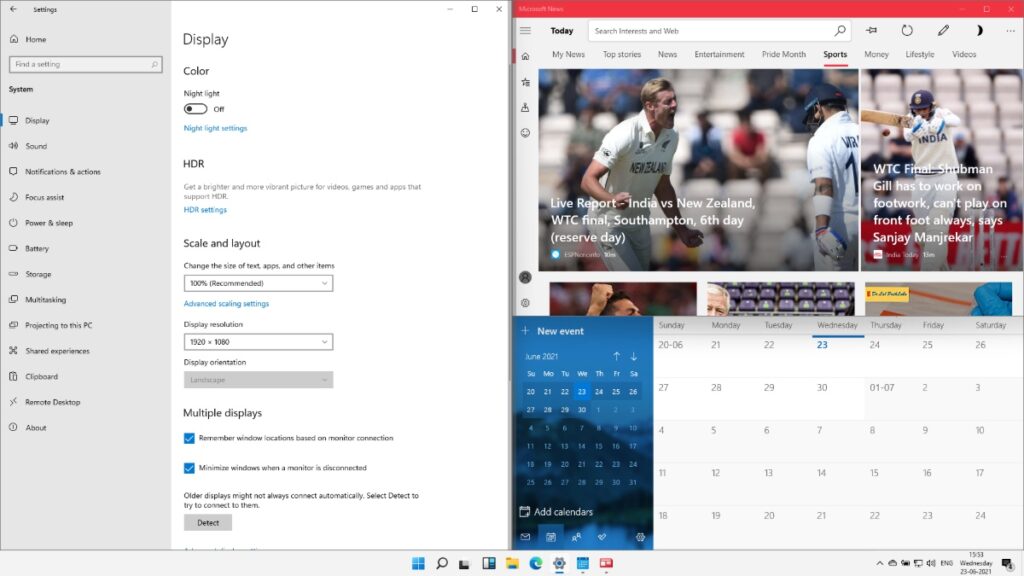Click the Find a setting search box
Viewport: 1024px width, 576px height.
tap(86, 64)
